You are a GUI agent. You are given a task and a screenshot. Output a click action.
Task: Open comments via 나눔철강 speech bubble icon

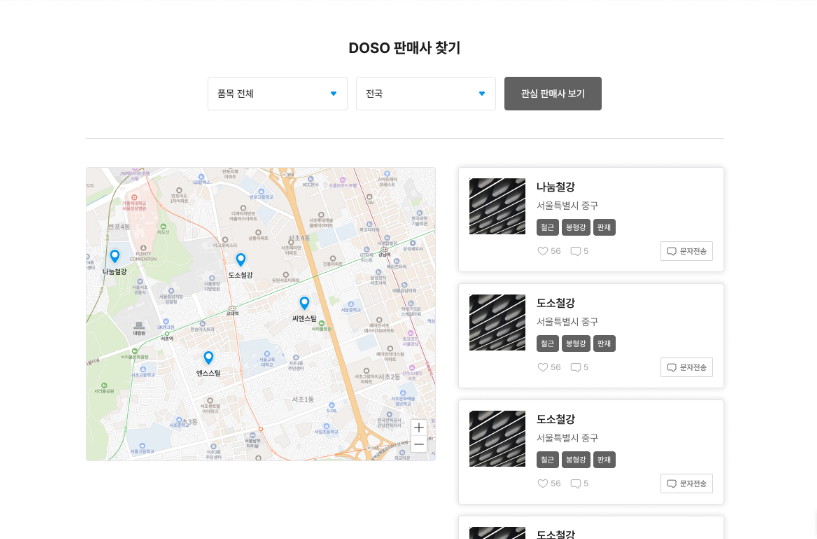575,251
